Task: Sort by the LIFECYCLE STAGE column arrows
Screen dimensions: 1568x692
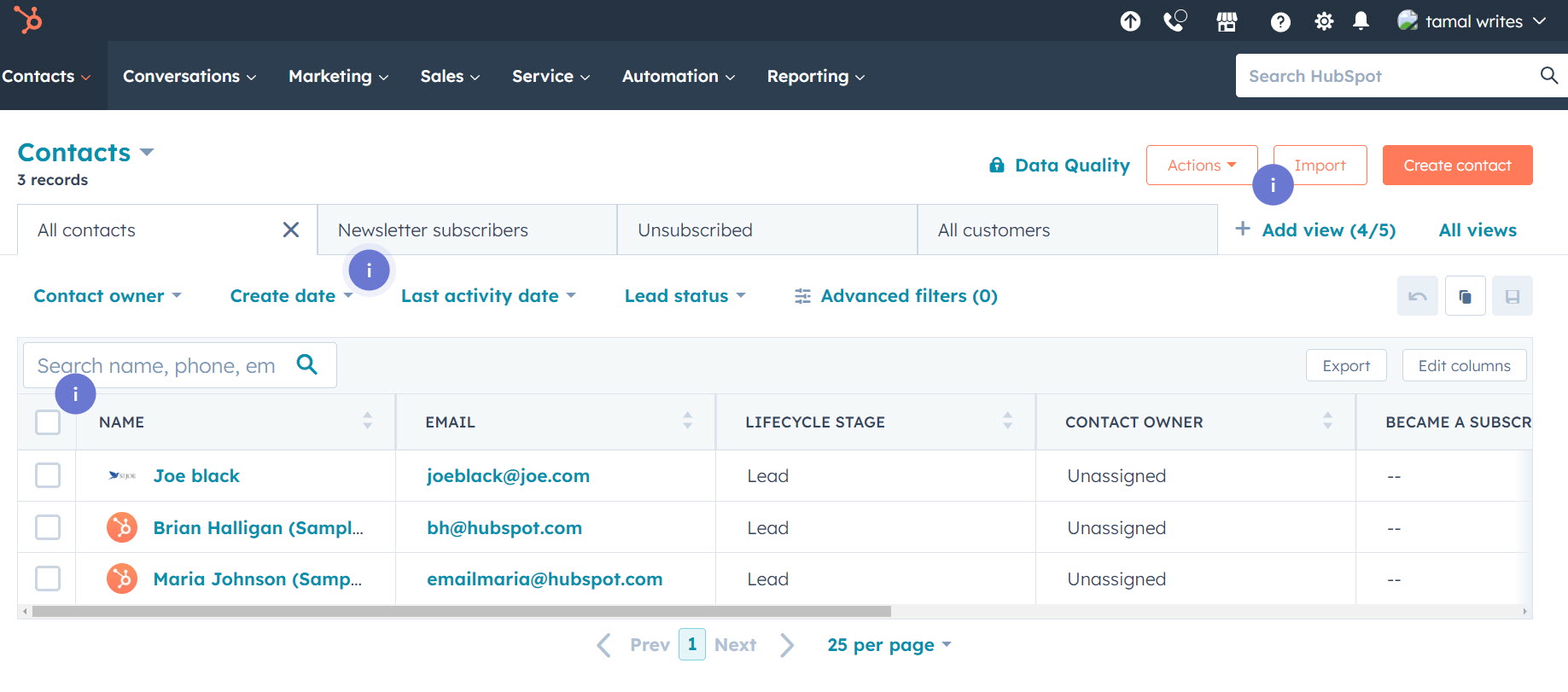Action: point(1007,421)
